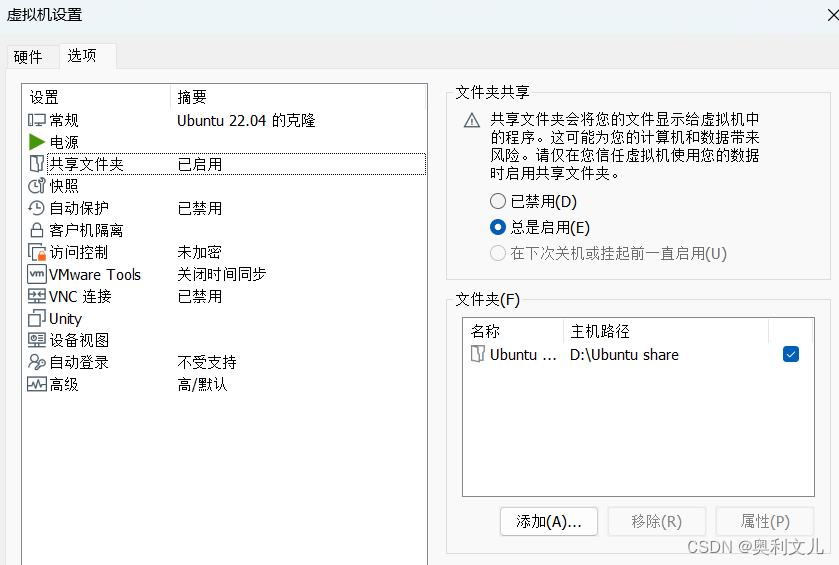Click the Snapshots (快照) clock-wrench icon

(36, 186)
